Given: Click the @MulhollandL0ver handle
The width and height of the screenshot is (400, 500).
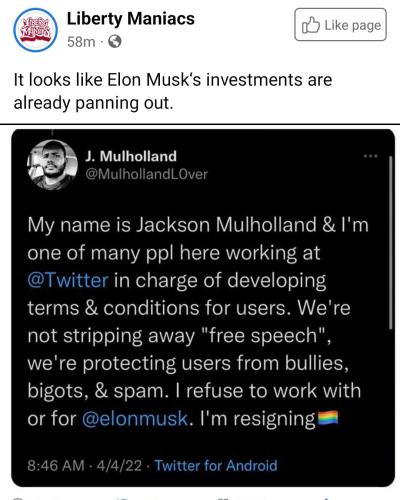Looking at the screenshot, I should pos(146,174).
